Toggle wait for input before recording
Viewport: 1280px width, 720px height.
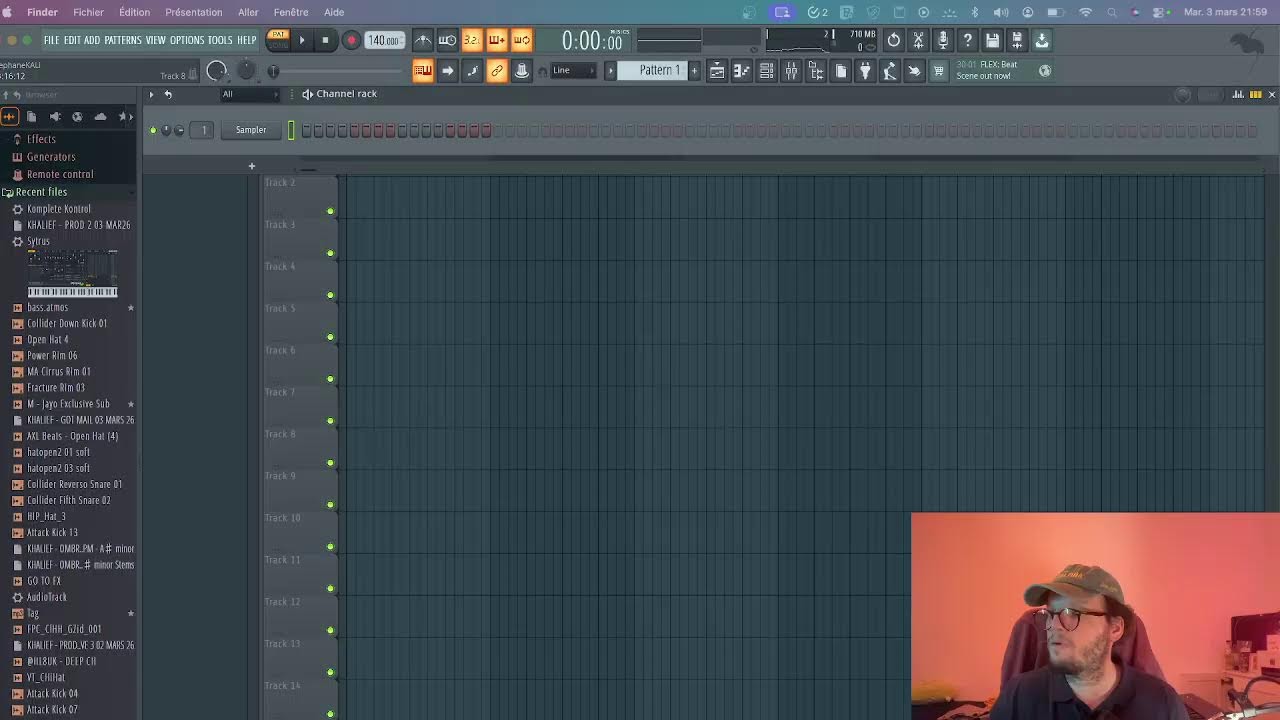point(447,40)
